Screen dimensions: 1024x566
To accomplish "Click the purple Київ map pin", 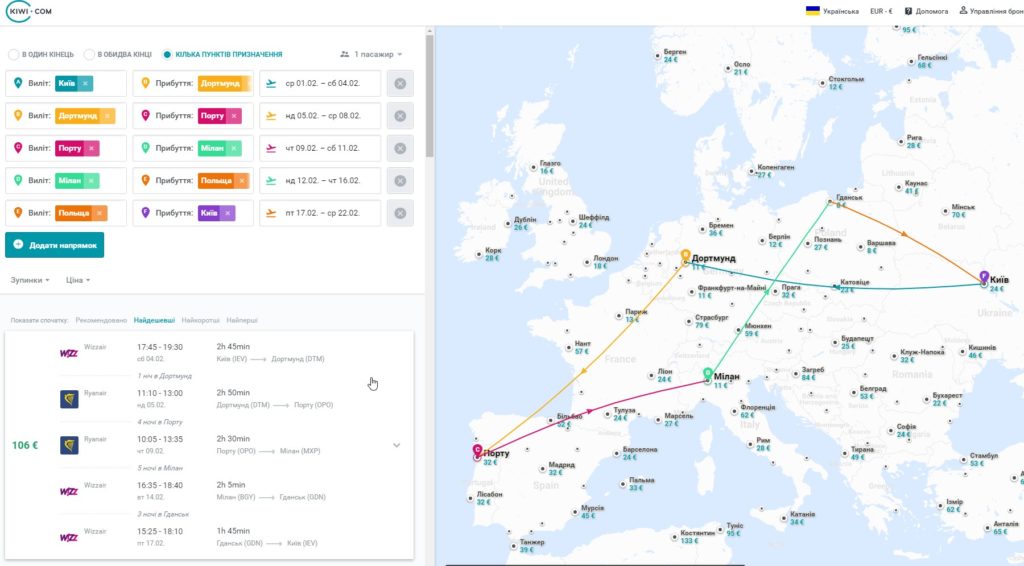I will (x=984, y=277).
